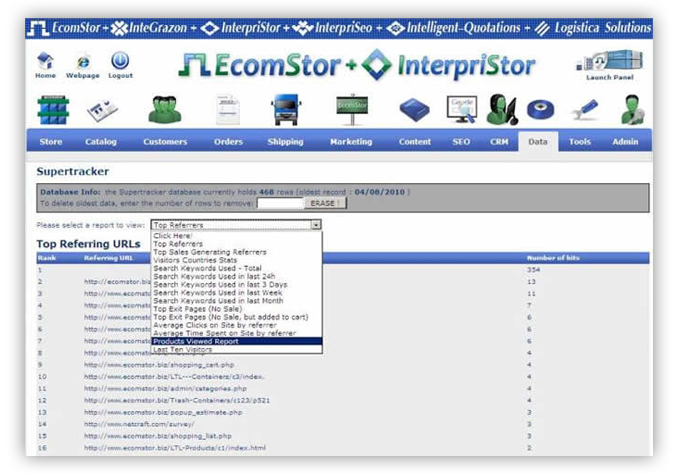Click the InteGrazon logo in top banner
The image size is (678, 474).
pyautogui.click(x=149, y=28)
